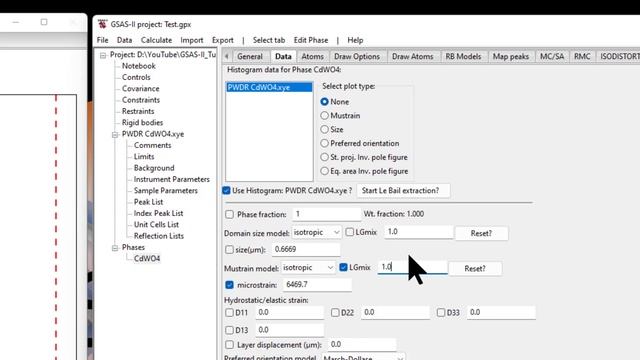Viewport: 640px width, 360px height.
Task: Select Index Peak List tree item
Action: coord(158,213)
